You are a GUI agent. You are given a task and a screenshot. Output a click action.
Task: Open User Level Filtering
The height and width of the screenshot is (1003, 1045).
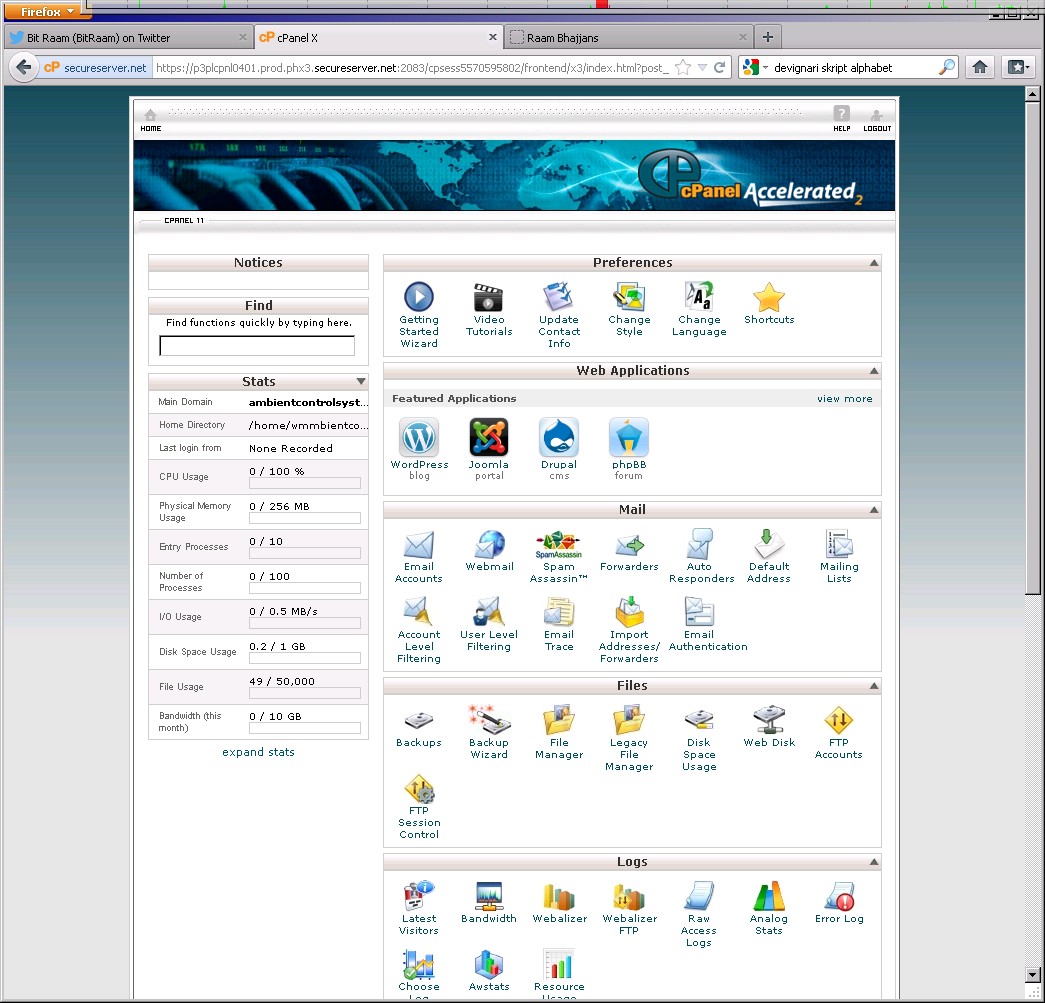(x=489, y=624)
